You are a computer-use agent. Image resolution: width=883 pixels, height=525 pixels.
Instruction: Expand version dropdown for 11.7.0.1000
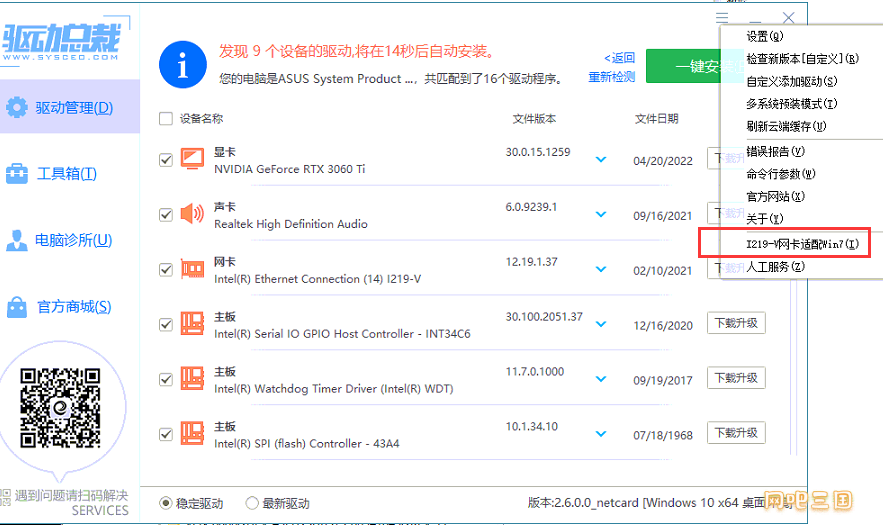pyautogui.click(x=601, y=379)
